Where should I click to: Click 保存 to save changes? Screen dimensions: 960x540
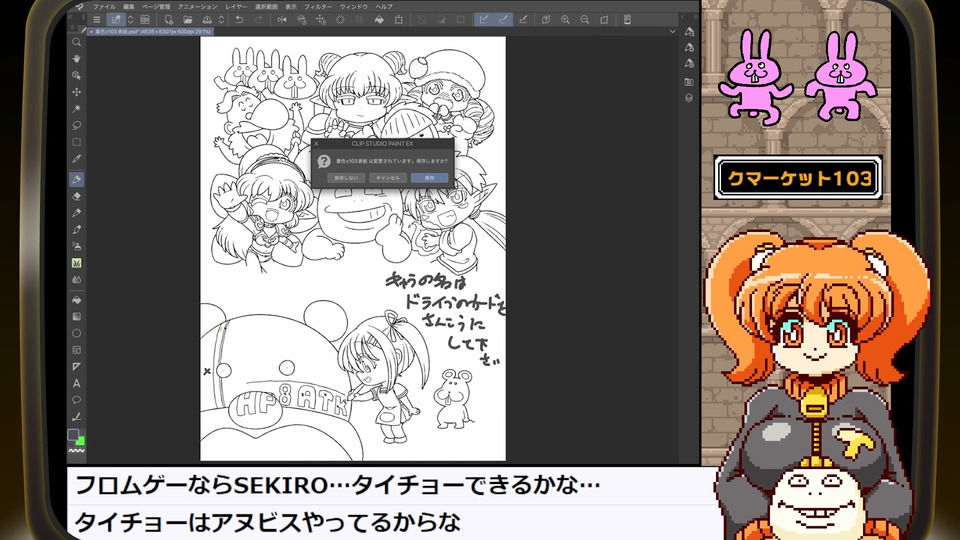(x=430, y=178)
